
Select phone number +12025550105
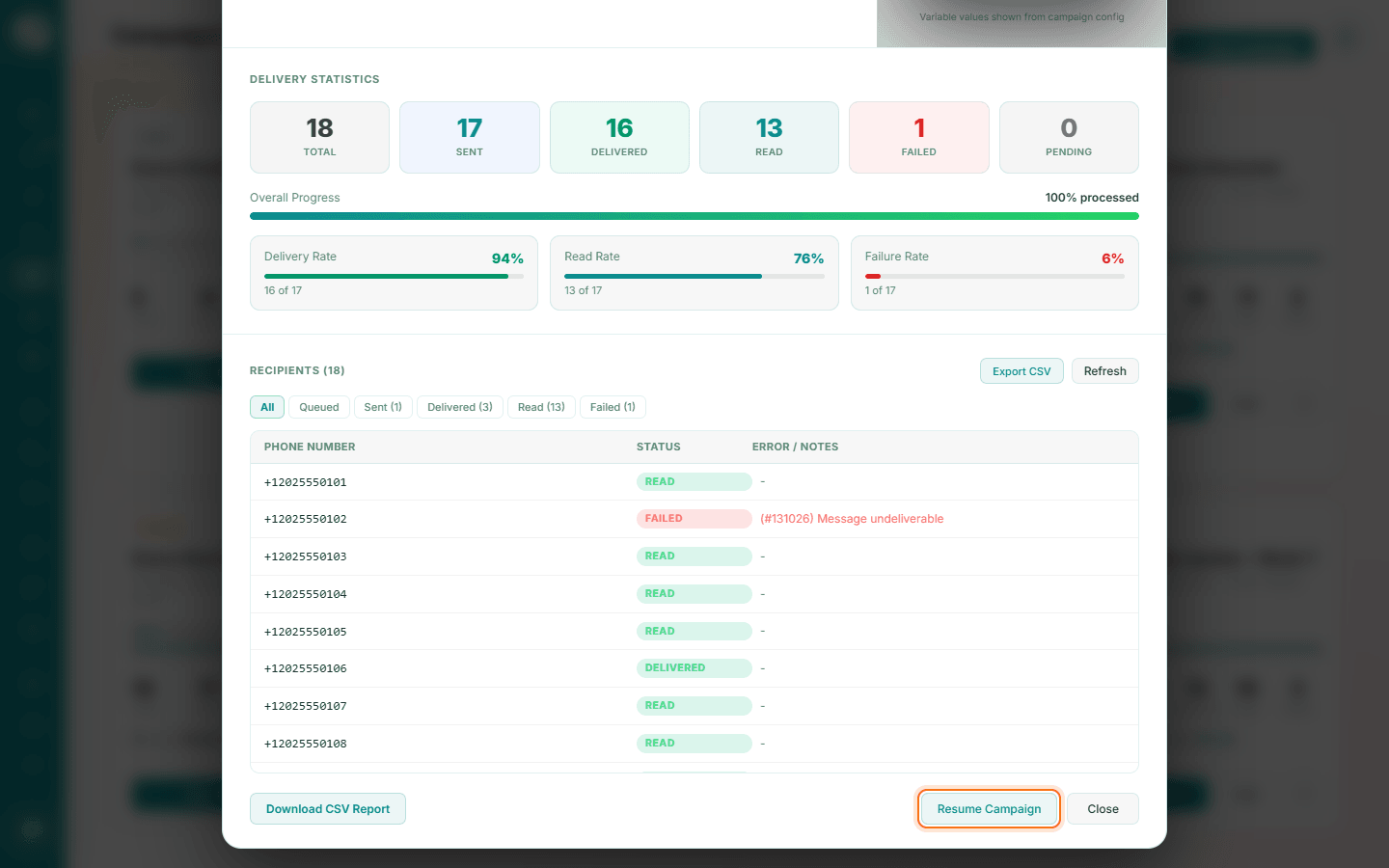coord(306,632)
